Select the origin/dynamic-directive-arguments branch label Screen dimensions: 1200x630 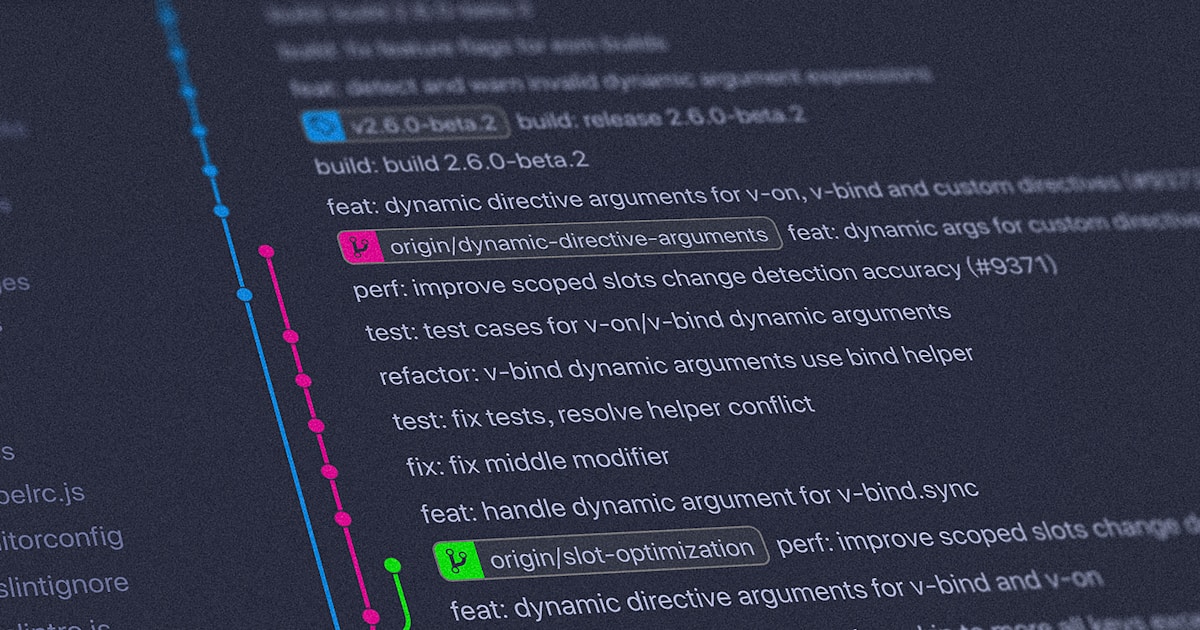coord(560,239)
